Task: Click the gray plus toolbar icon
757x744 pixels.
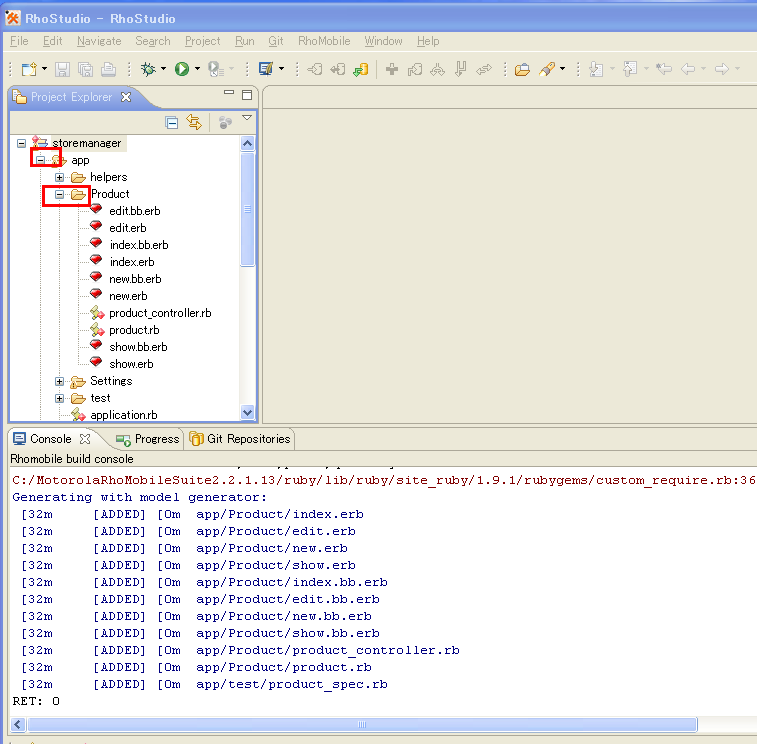Action: (392, 70)
